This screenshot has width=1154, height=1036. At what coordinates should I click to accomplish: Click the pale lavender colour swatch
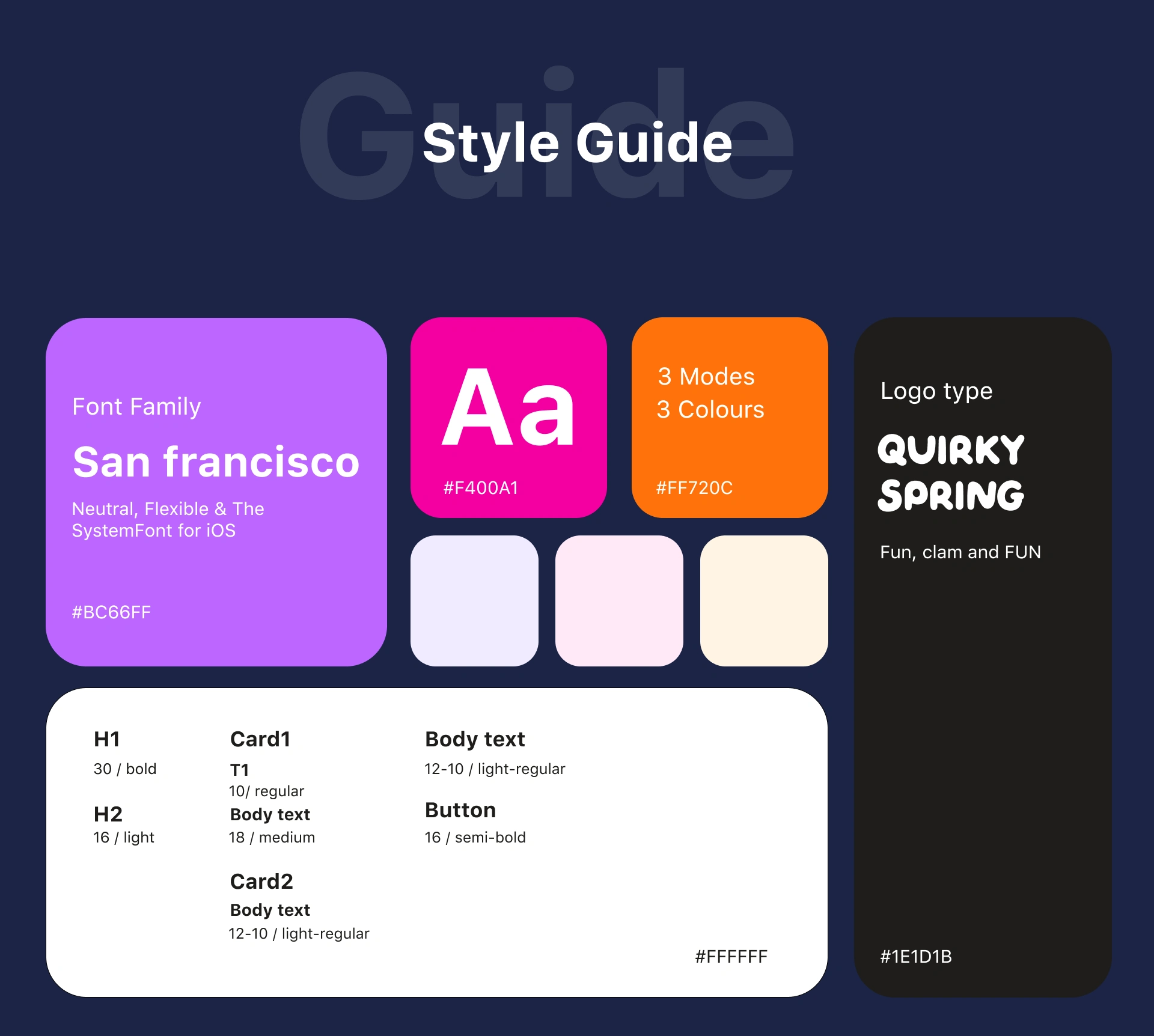coord(474,600)
